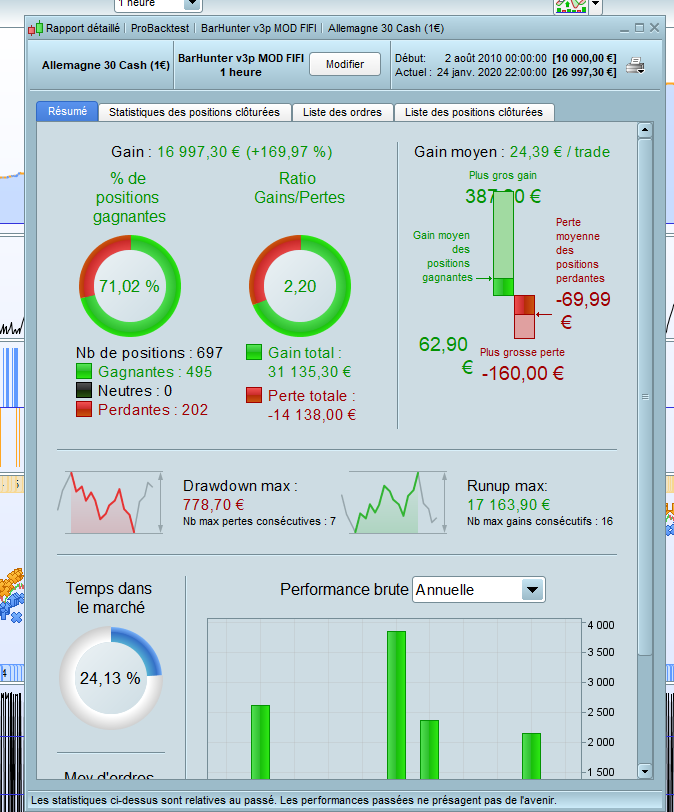Open the chart icon dropdown arrow above the window
The image size is (674, 812).
pos(596,5)
